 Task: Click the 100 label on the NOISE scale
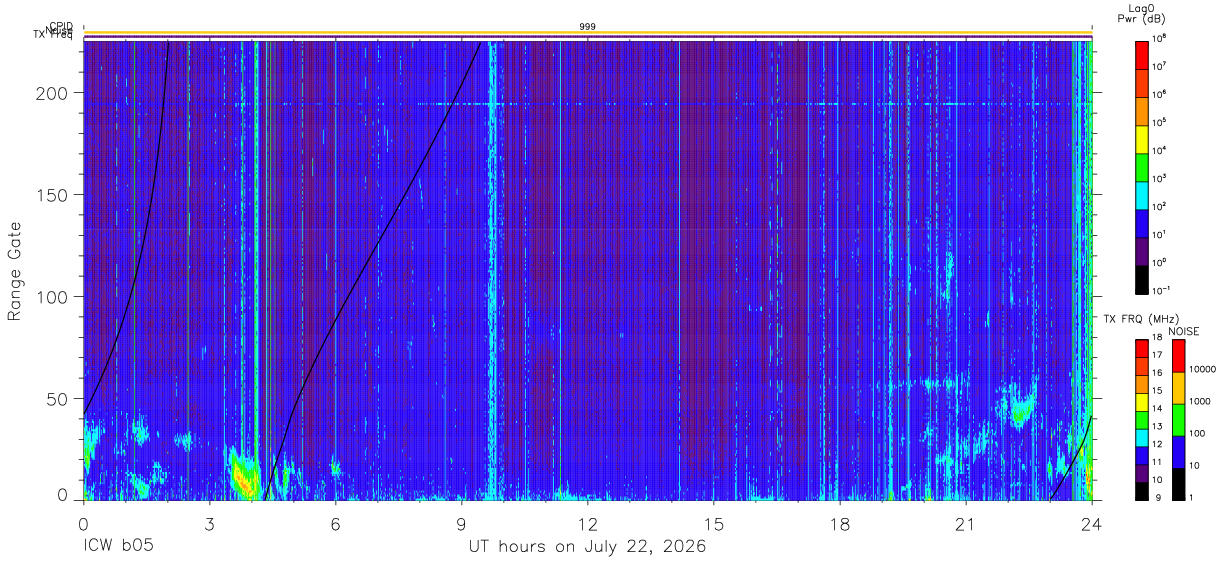click(x=1198, y=433)
